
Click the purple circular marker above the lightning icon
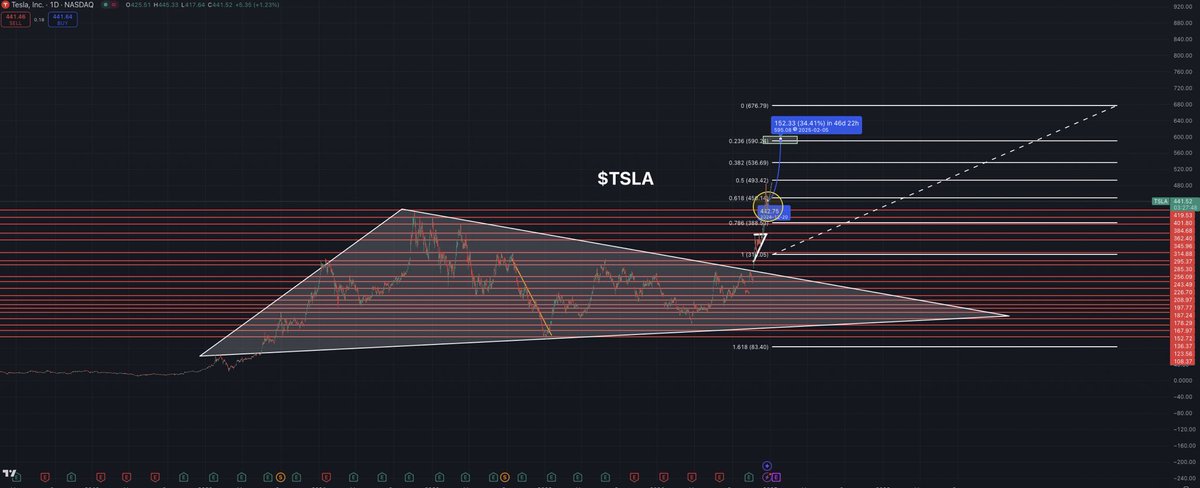pyautogui.click(x=766, y=466)
